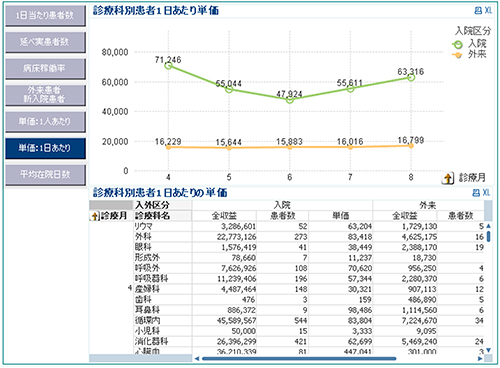Export the table via the XL icon
Viewport: 500px width, 368px height.
pos(486,193)
